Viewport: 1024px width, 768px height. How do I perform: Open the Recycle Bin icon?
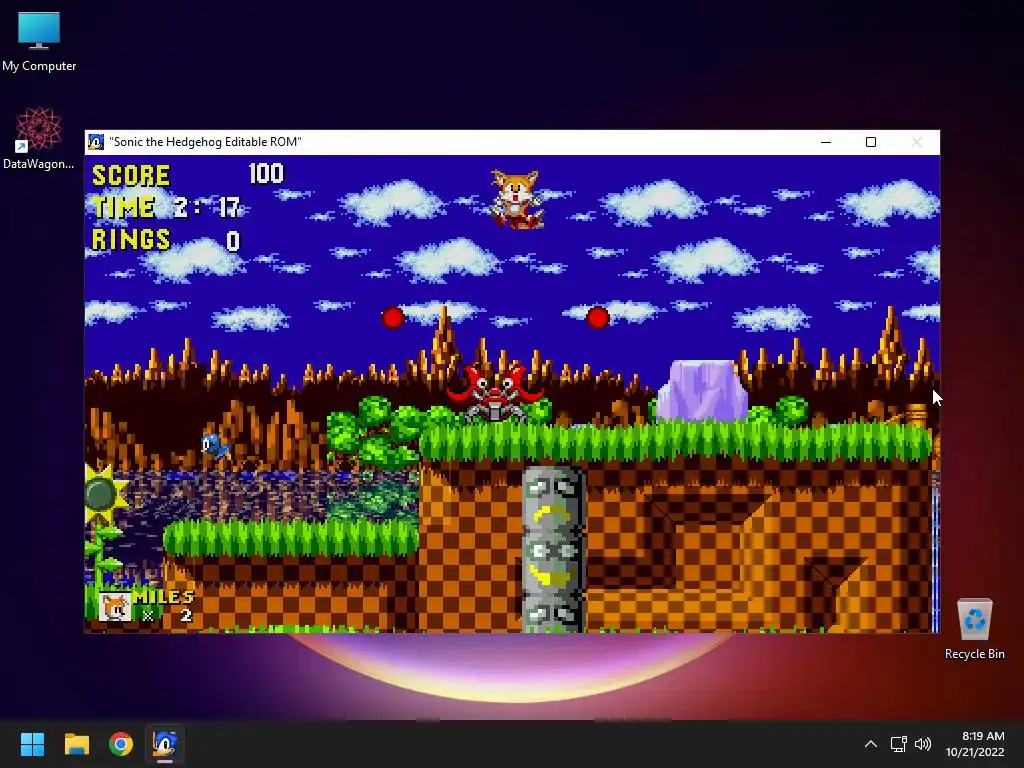974,629
